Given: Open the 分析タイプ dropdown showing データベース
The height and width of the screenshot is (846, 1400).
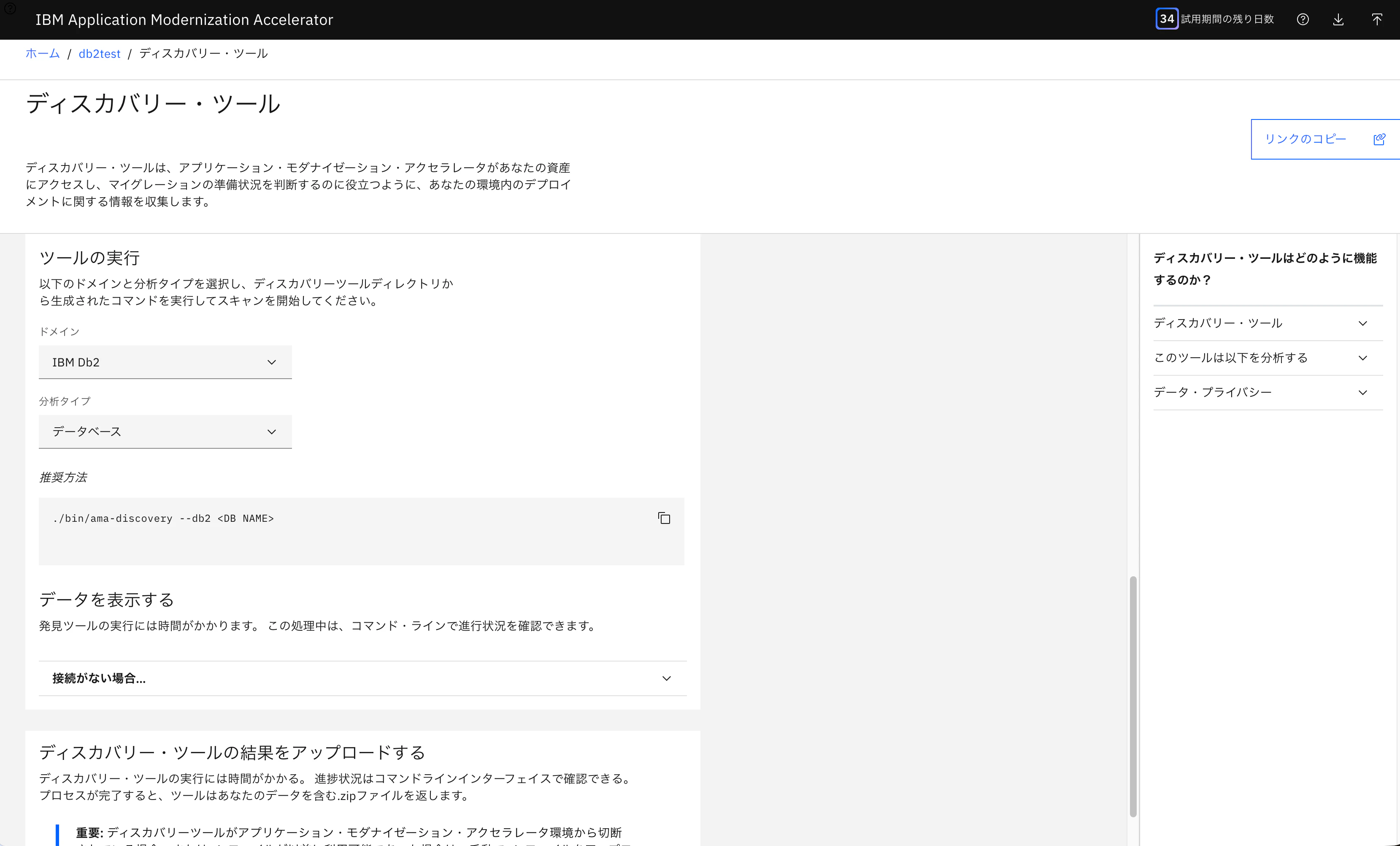Looking at the screenshot, I should tap(165, 431).
